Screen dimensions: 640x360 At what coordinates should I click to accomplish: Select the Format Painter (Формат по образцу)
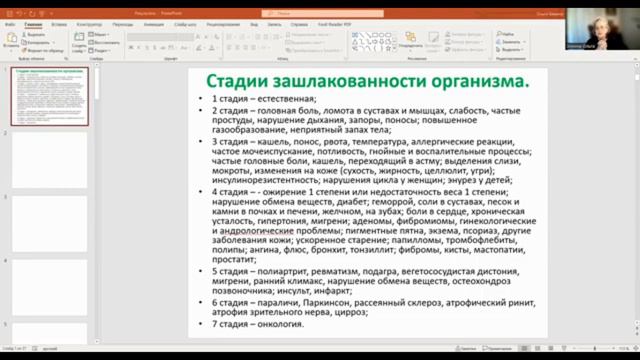click(x=42, y=51)
